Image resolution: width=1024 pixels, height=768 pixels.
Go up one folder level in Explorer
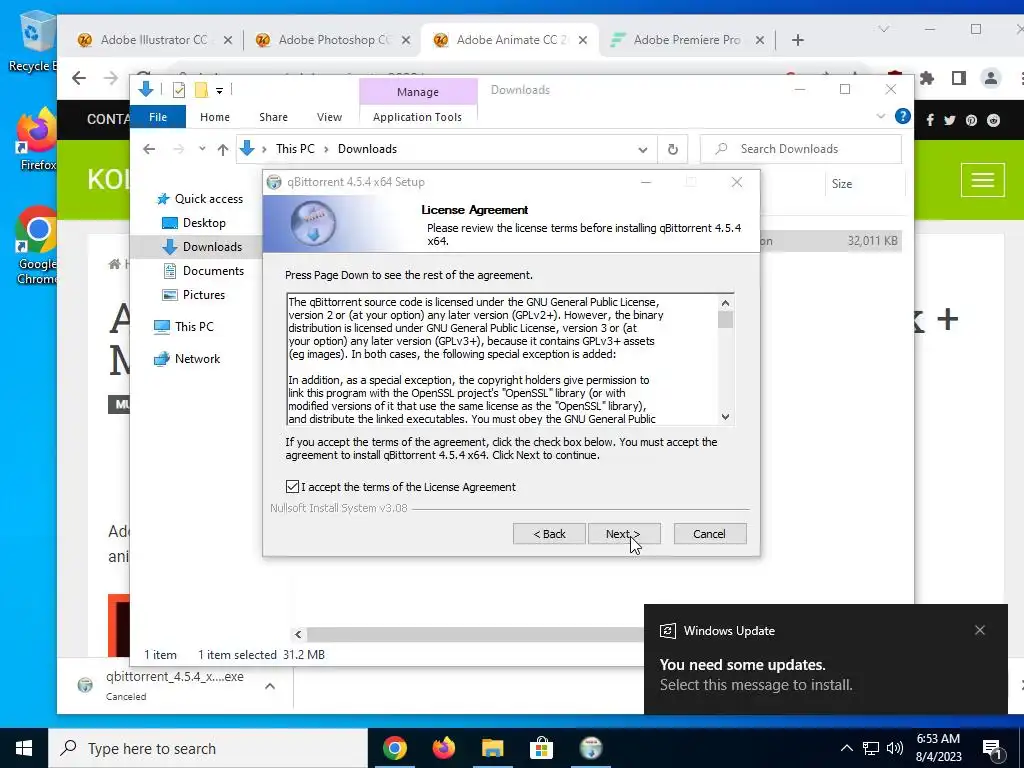(223, 150)
